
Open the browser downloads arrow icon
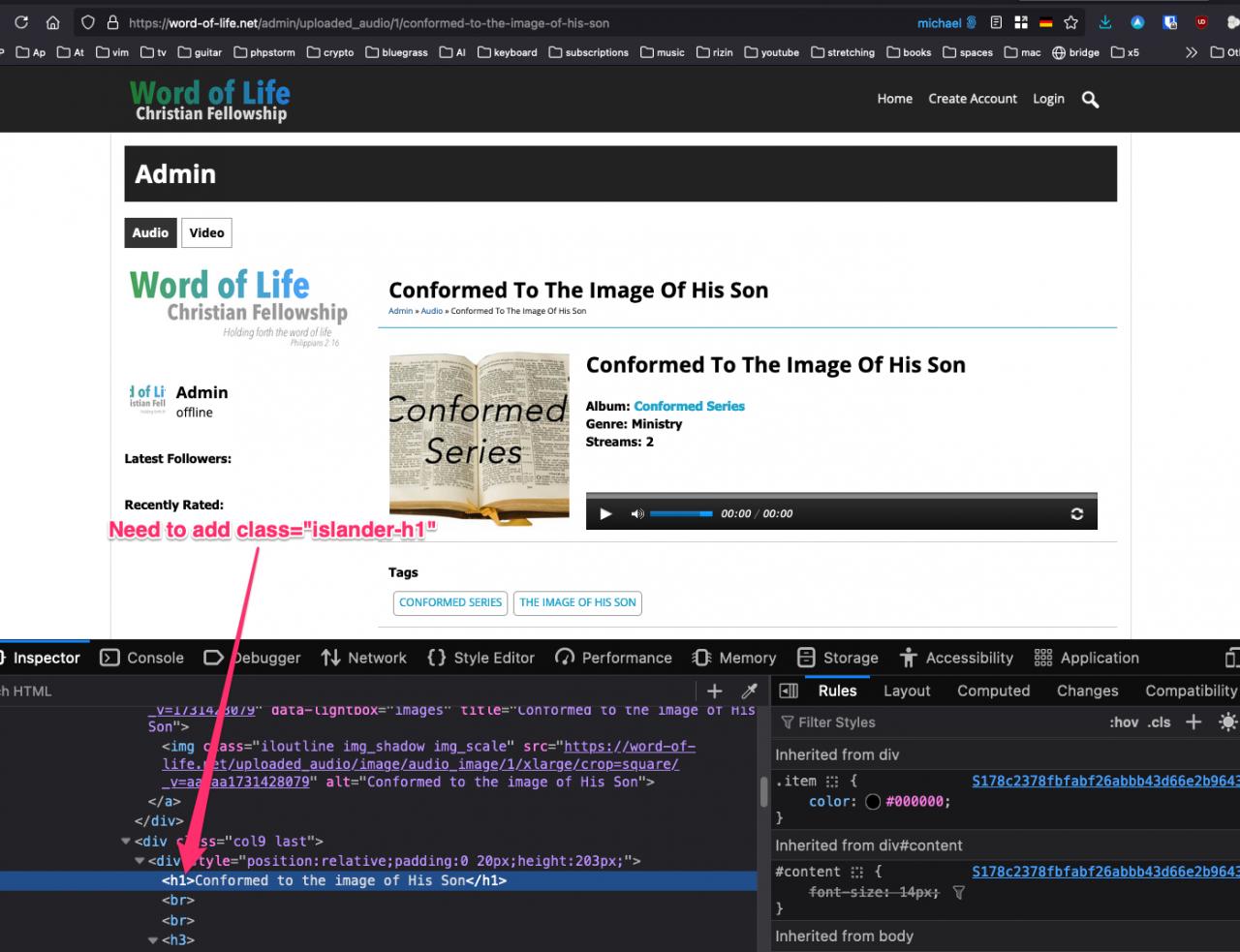tap(1105, 22)
